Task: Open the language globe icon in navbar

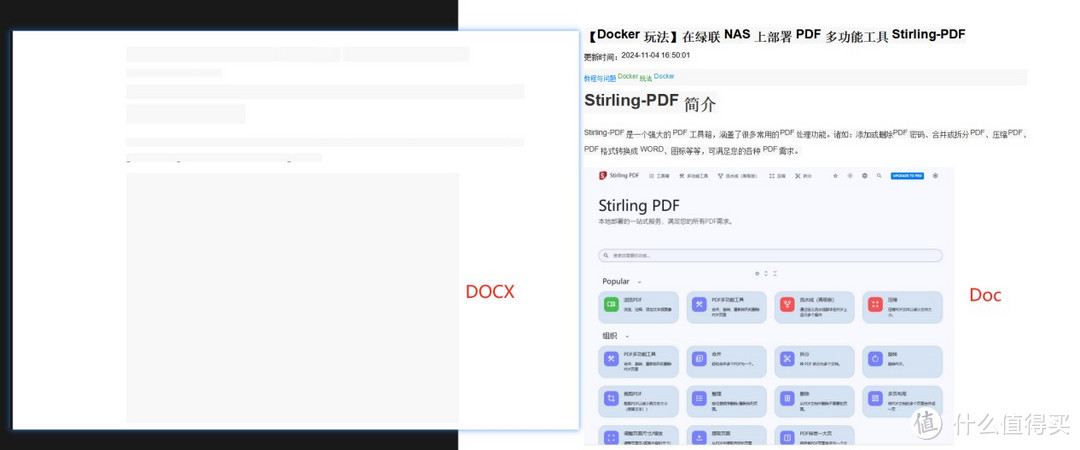Action: pyautogui.click(x=864, y=176)
